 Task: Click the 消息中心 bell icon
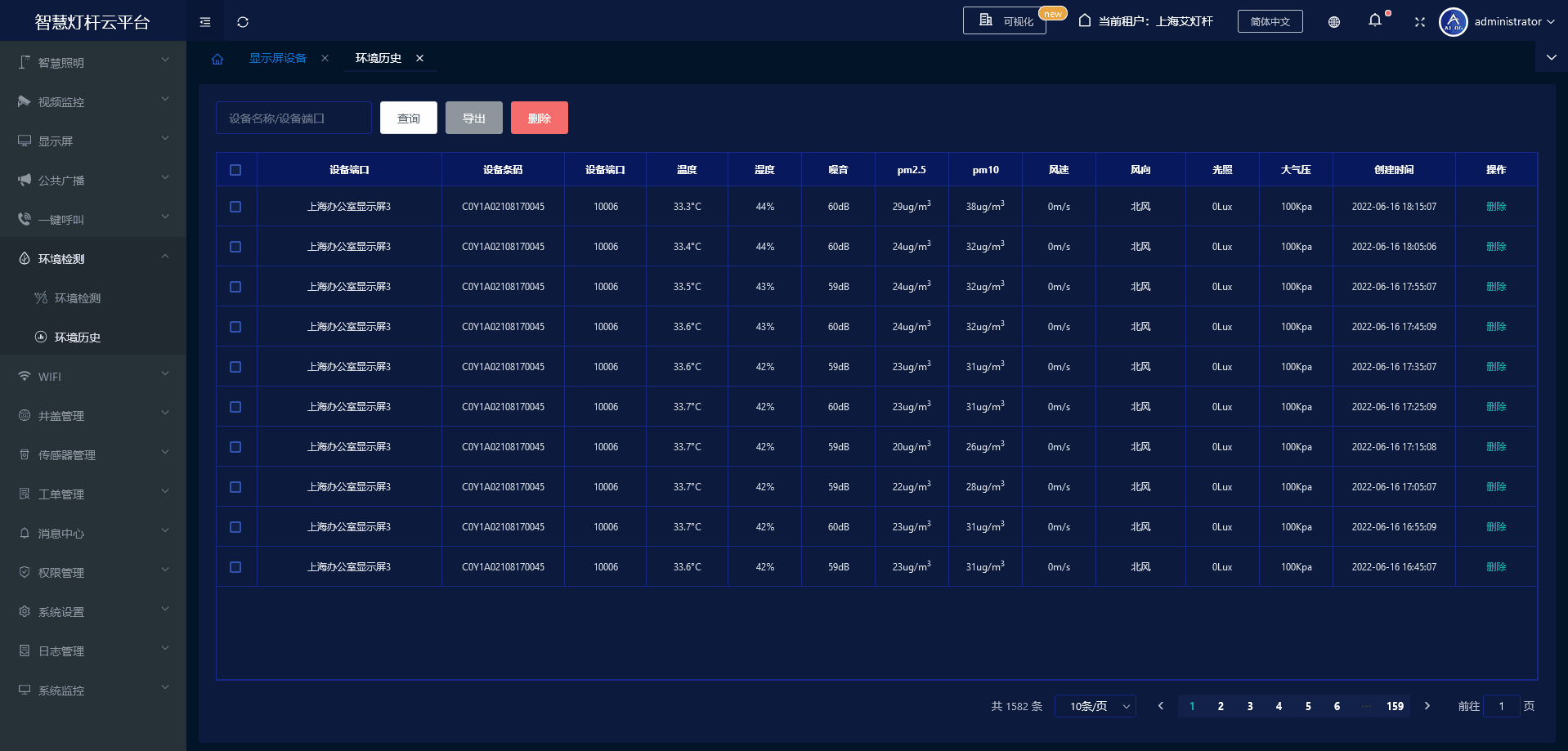25,533
